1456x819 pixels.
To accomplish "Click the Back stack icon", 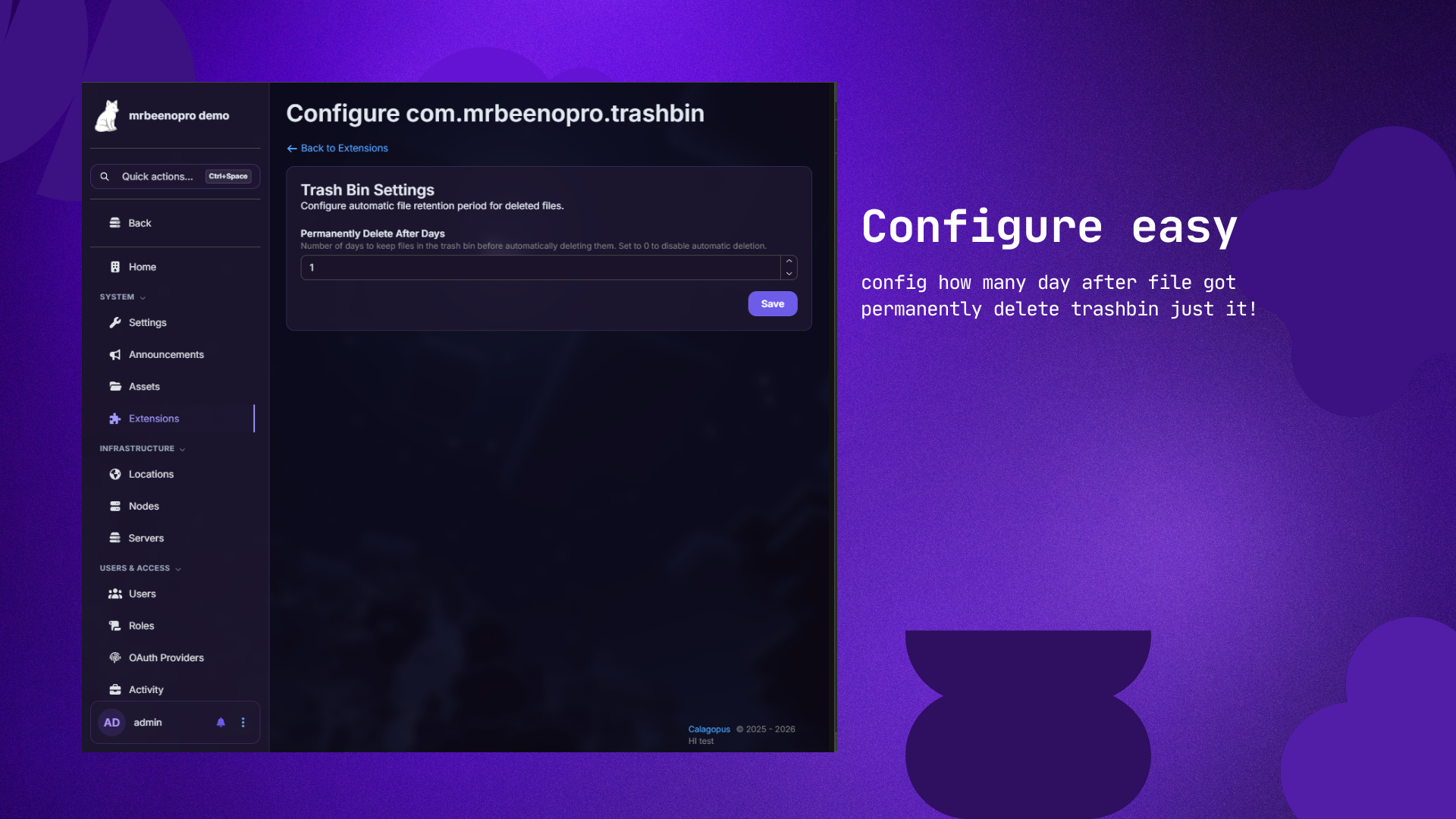I will point(115,223).
